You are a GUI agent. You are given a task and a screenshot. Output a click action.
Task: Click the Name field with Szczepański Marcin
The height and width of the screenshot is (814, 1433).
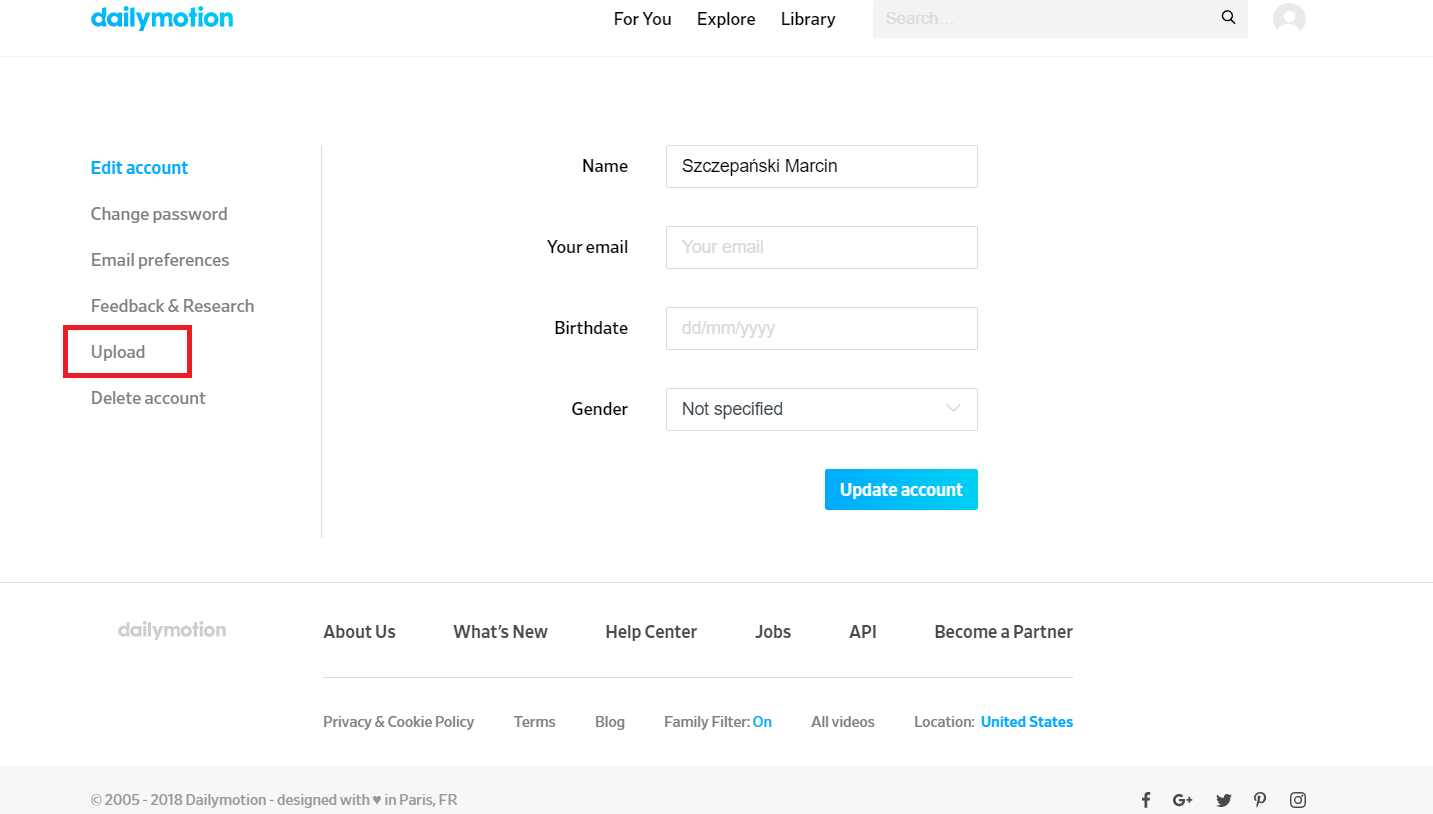point(822,166)
